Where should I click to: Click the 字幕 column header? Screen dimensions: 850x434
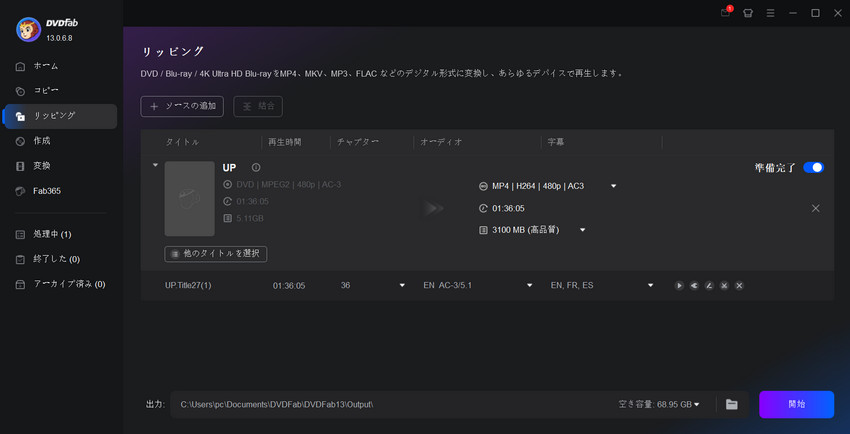point(556,142)
